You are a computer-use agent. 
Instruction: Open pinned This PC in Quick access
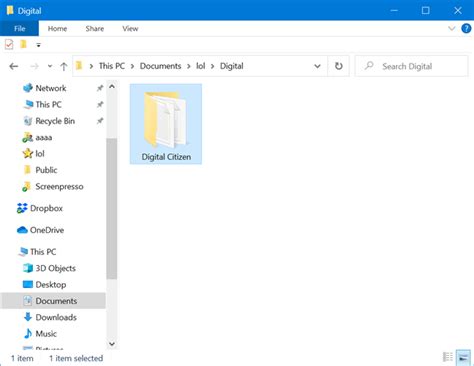point(49,105)
